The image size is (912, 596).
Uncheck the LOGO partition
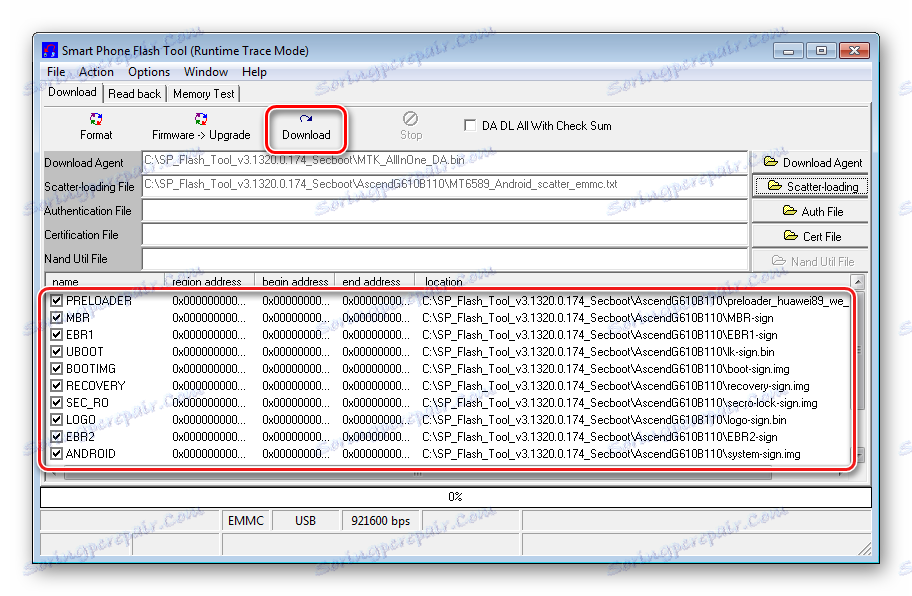tap(56, 420)
